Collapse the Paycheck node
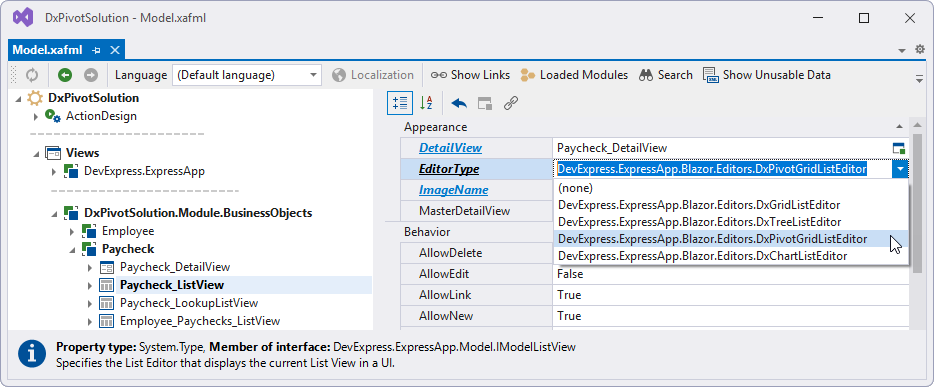 [73, 249]
